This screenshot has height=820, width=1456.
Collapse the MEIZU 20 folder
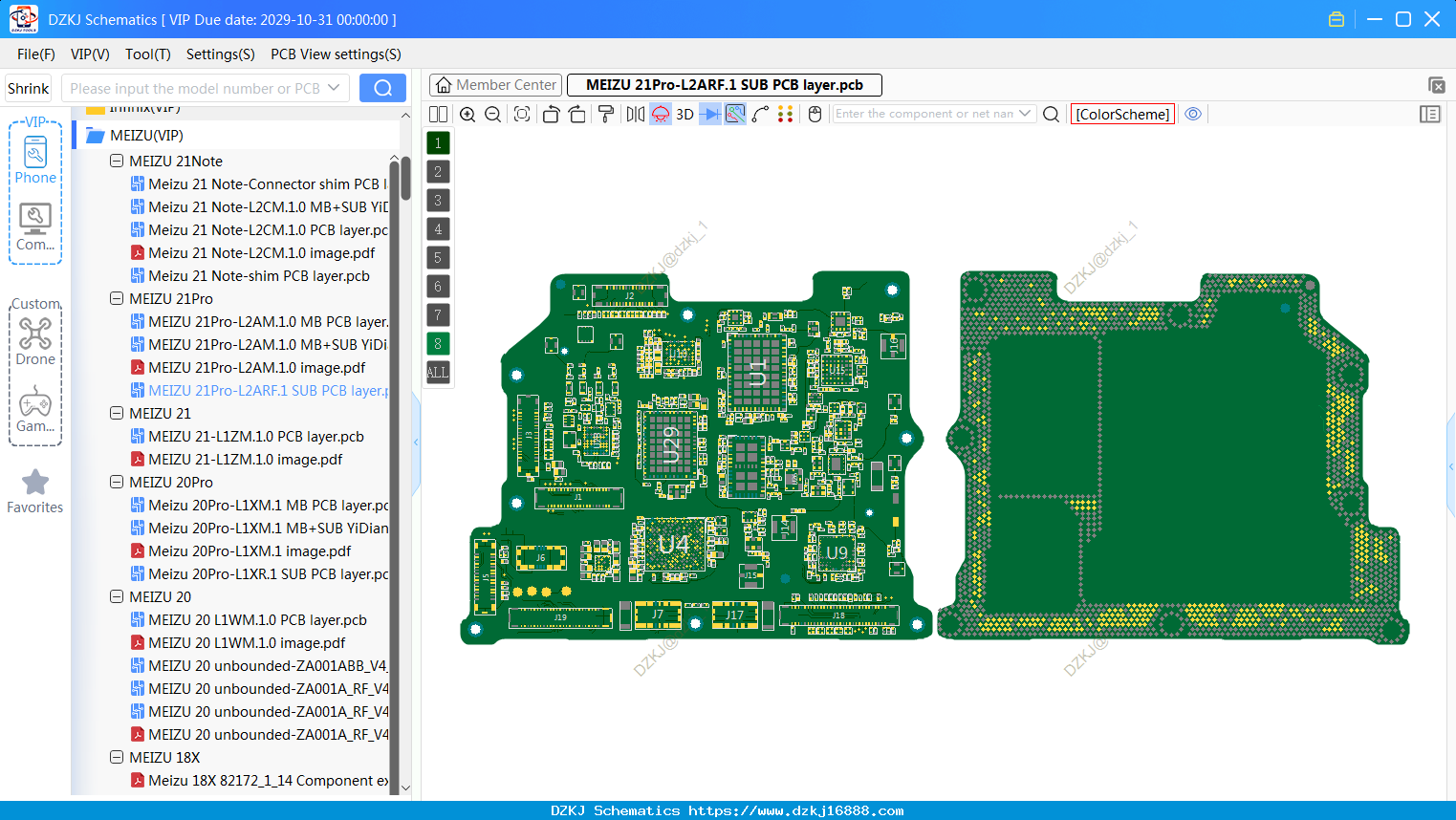117,596
